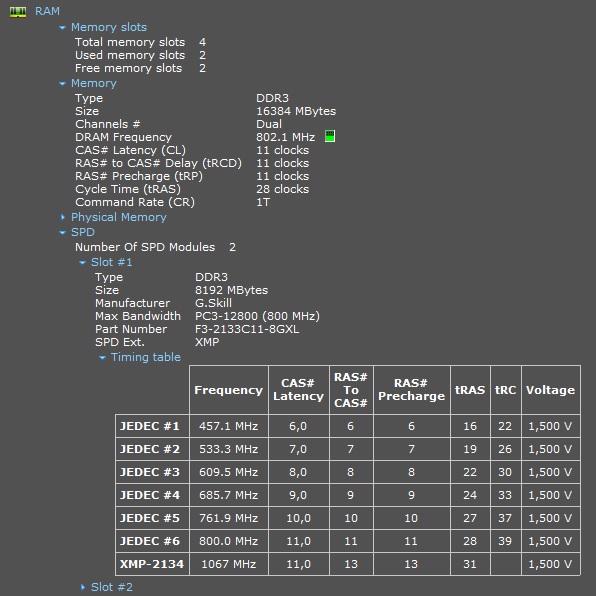Select the XMP-2134 row header

point(152,564)
